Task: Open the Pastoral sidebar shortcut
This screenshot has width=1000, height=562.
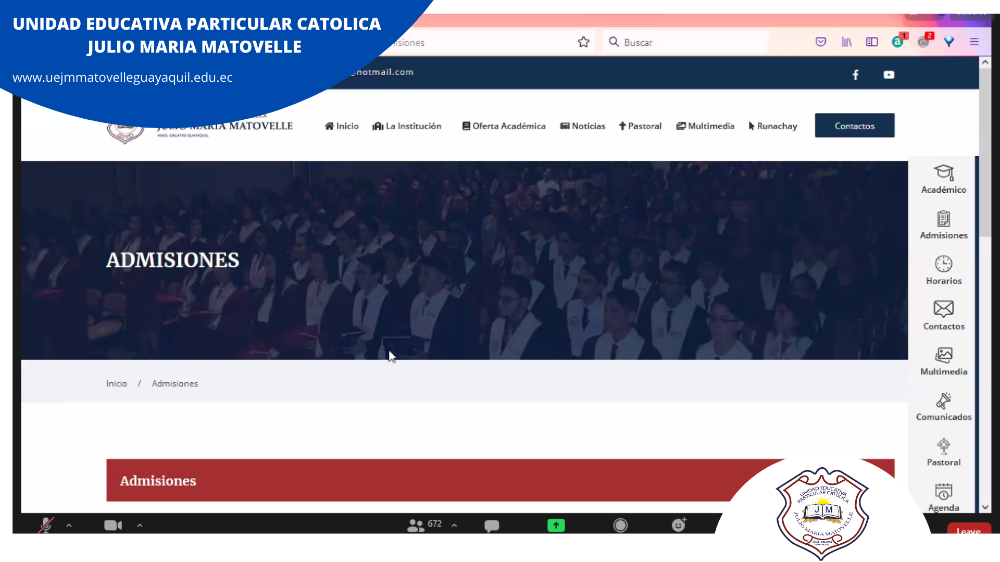Action: click(x=943, y=452)
